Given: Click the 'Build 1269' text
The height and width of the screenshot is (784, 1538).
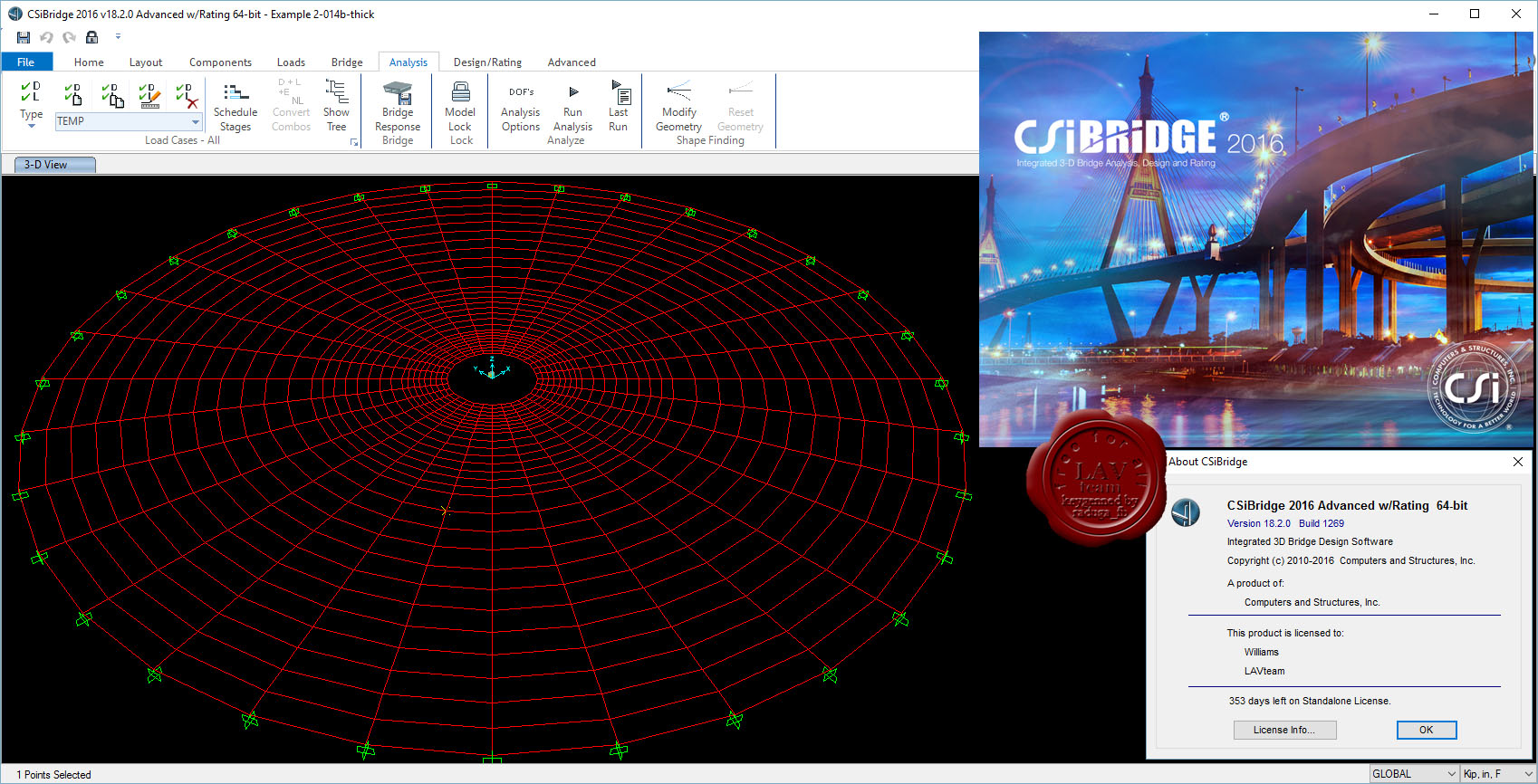Looking at the screenshot, I should [1322, 523].
